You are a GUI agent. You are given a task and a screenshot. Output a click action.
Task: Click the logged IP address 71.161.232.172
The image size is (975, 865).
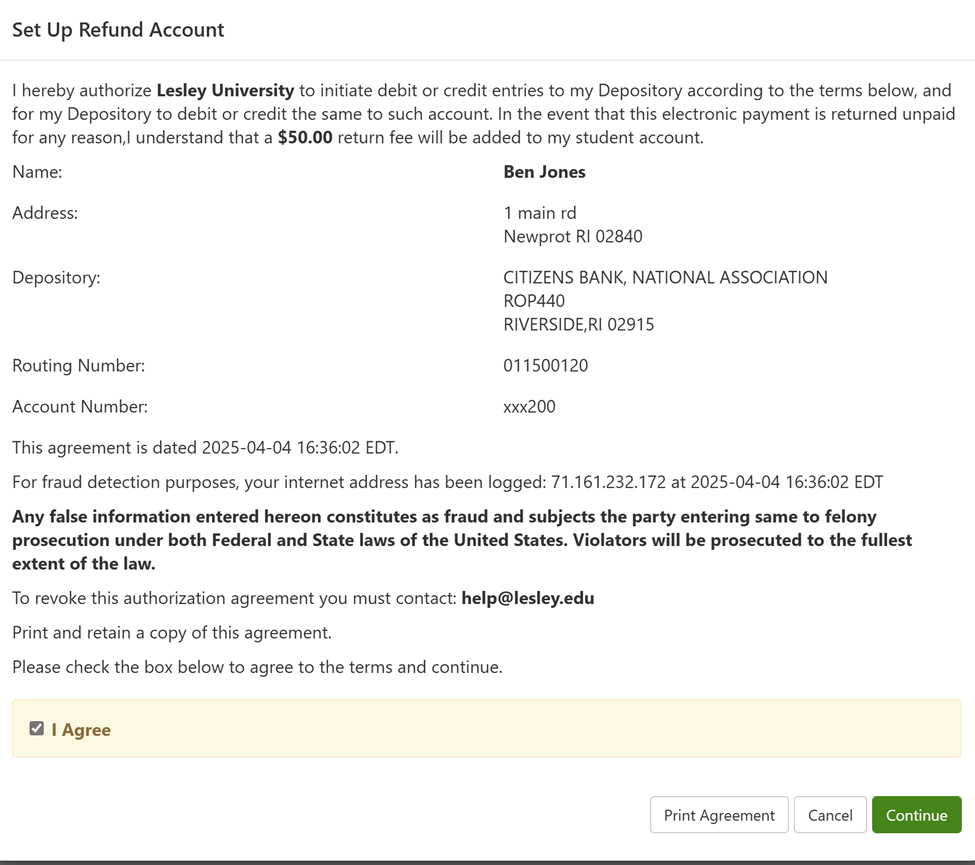pos(608,483)
